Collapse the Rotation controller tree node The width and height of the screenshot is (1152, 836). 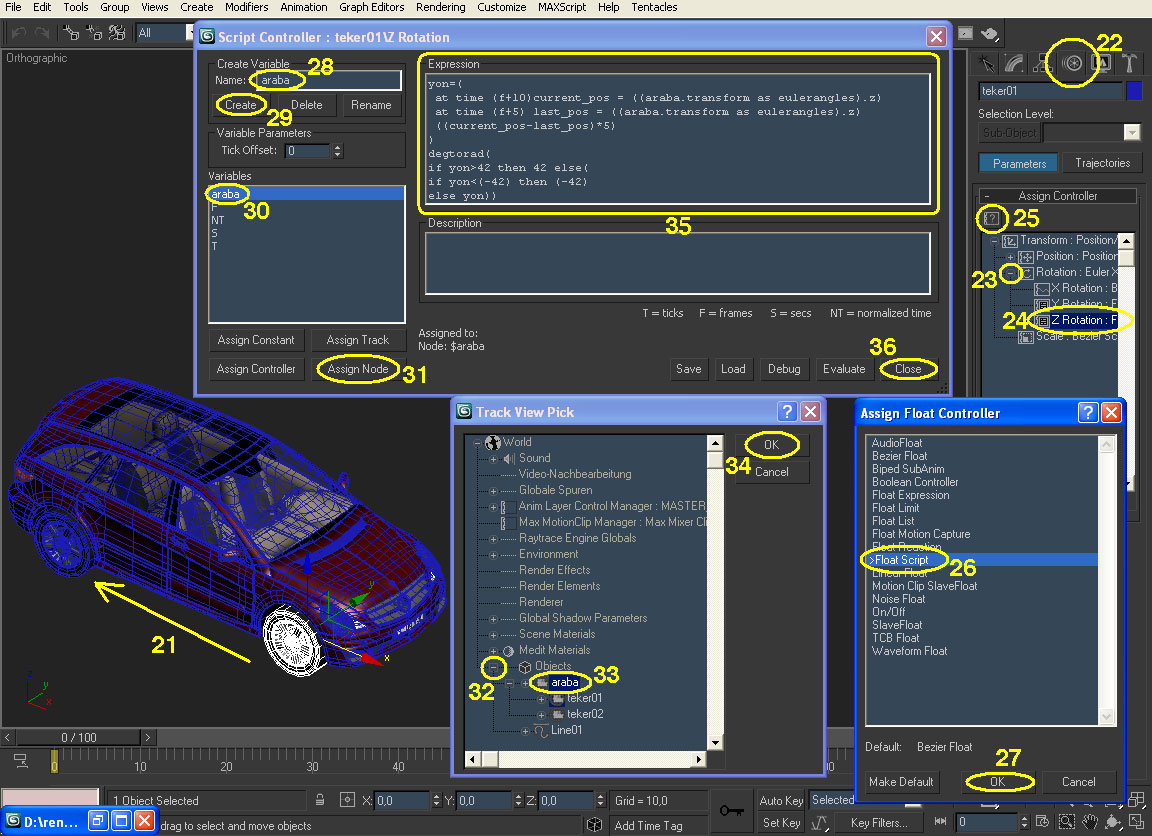(x=1010, y=272)
